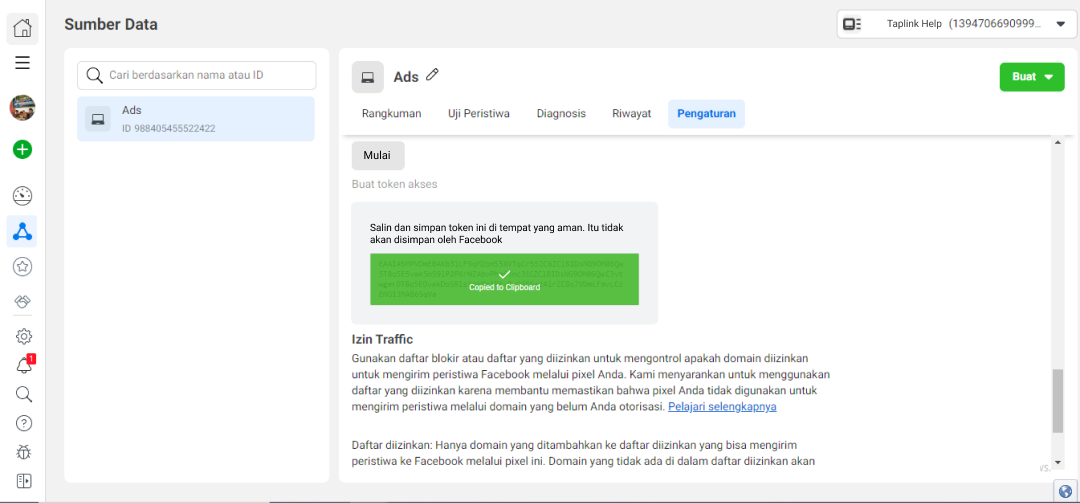
Task: Open the star custom conversions icon
Action: [23, 267]
